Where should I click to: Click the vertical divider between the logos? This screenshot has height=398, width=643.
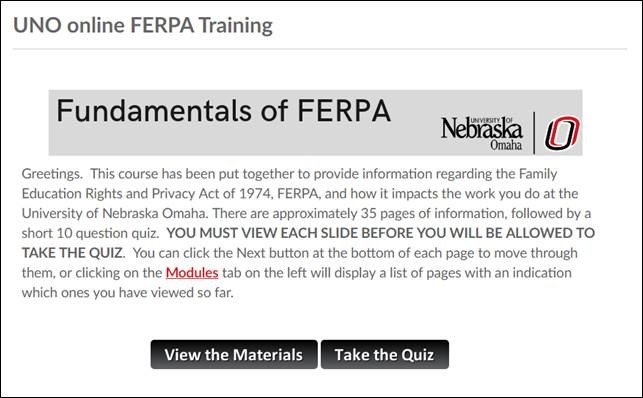[534, 133]
